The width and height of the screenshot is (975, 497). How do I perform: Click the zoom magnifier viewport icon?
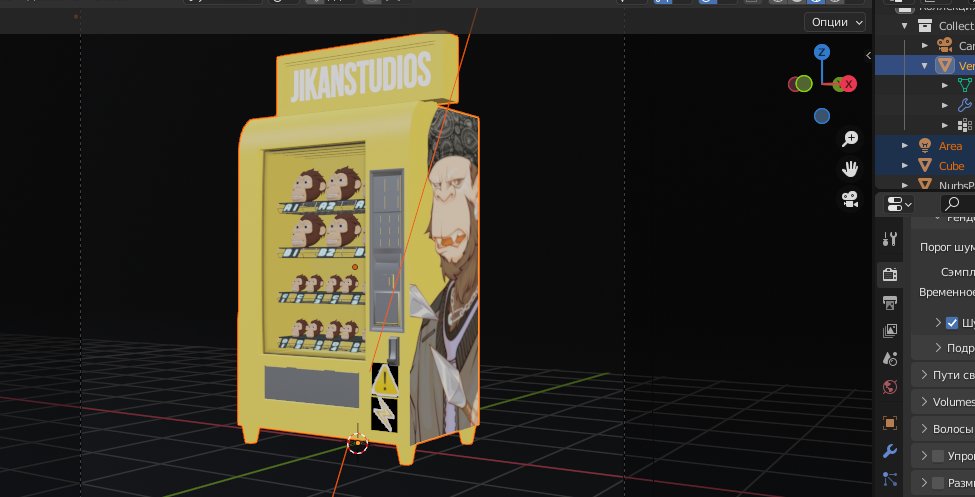(849, 139)
